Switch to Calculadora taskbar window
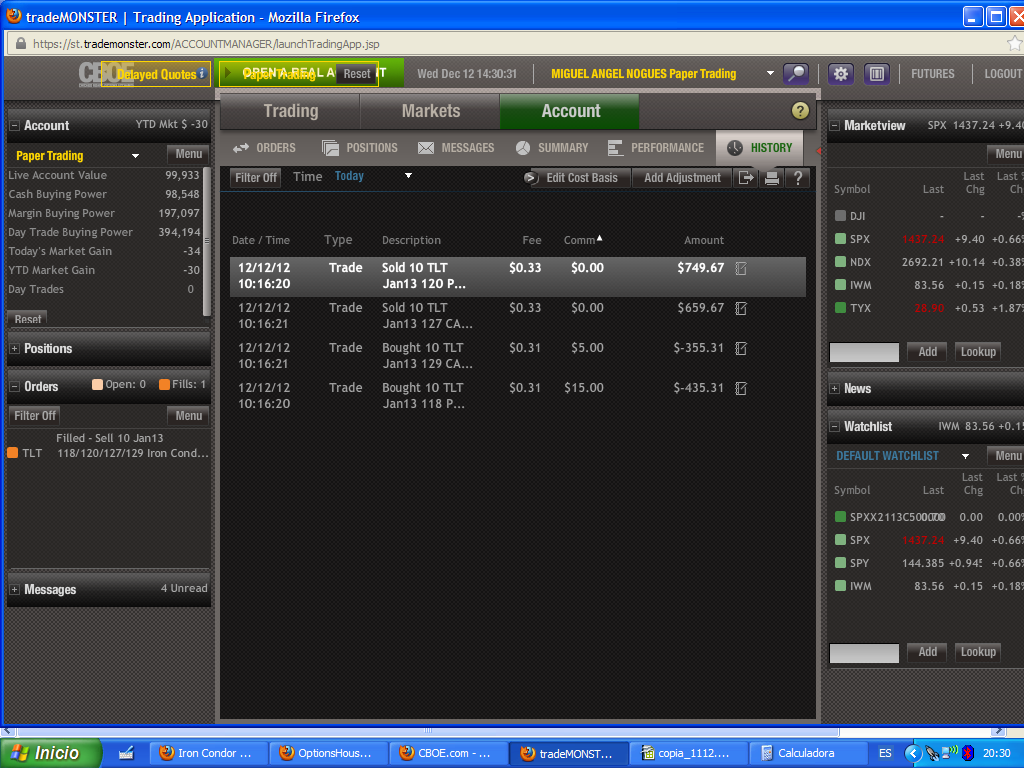Image resolution: width=1024 pixels, height=768 pixels. [808, 753]
